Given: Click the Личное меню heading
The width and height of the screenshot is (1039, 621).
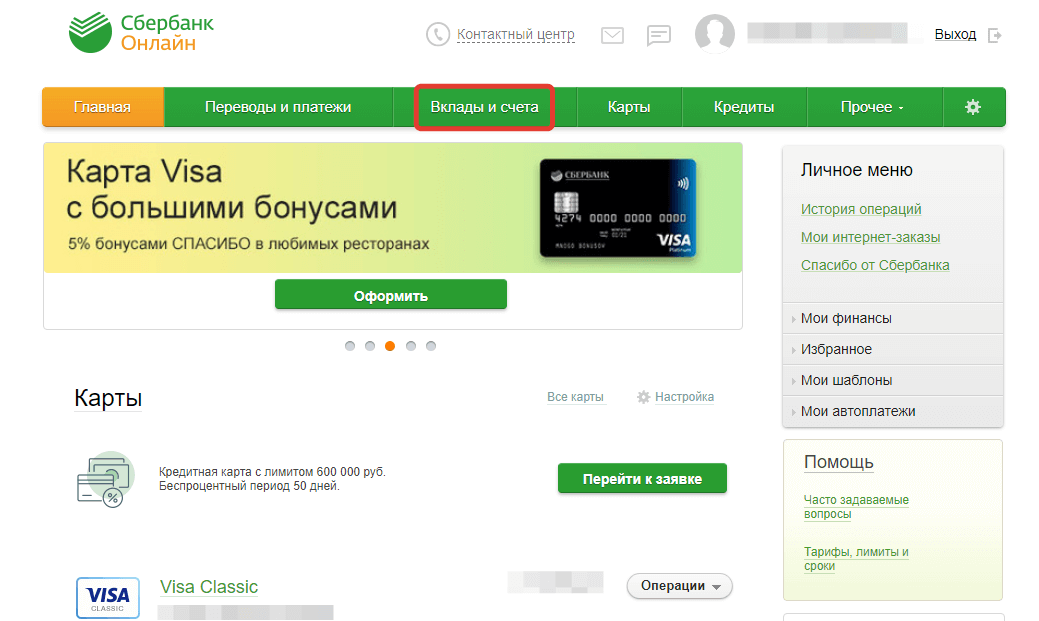Looking at the screenshot, I should 856,170.
